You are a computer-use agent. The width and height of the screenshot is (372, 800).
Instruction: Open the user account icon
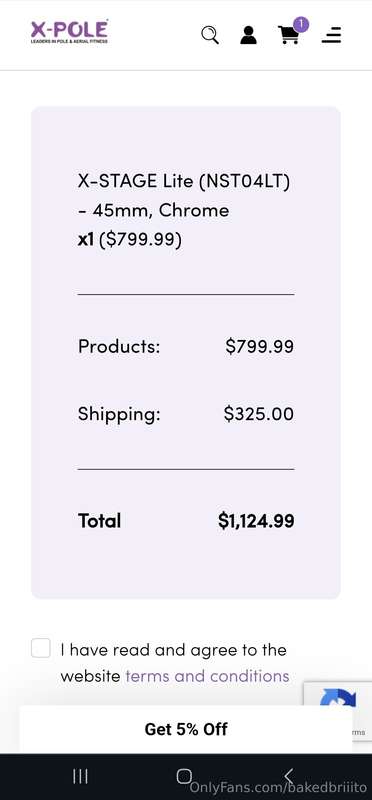249,35
